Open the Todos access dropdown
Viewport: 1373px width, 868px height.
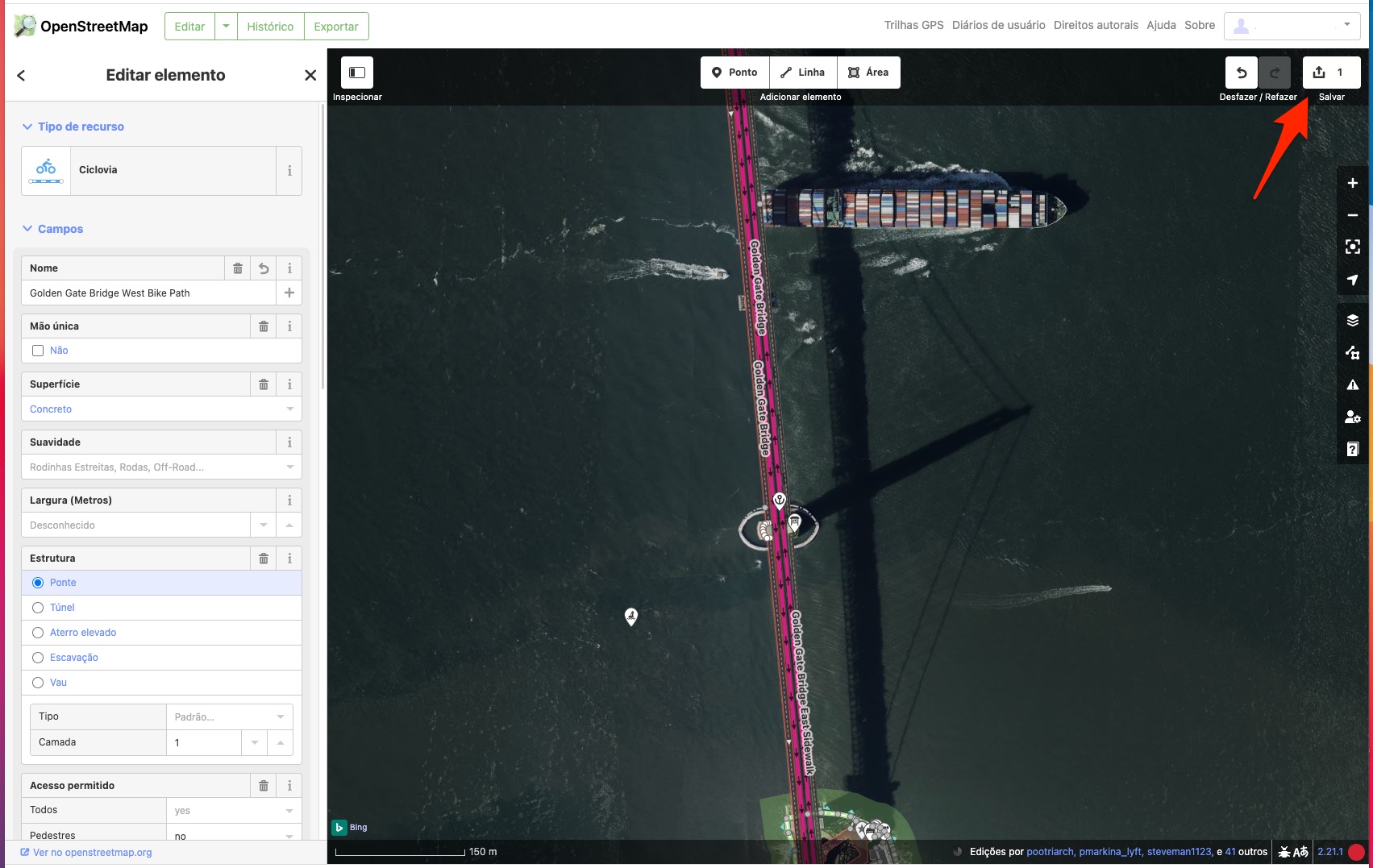(234, 810)
